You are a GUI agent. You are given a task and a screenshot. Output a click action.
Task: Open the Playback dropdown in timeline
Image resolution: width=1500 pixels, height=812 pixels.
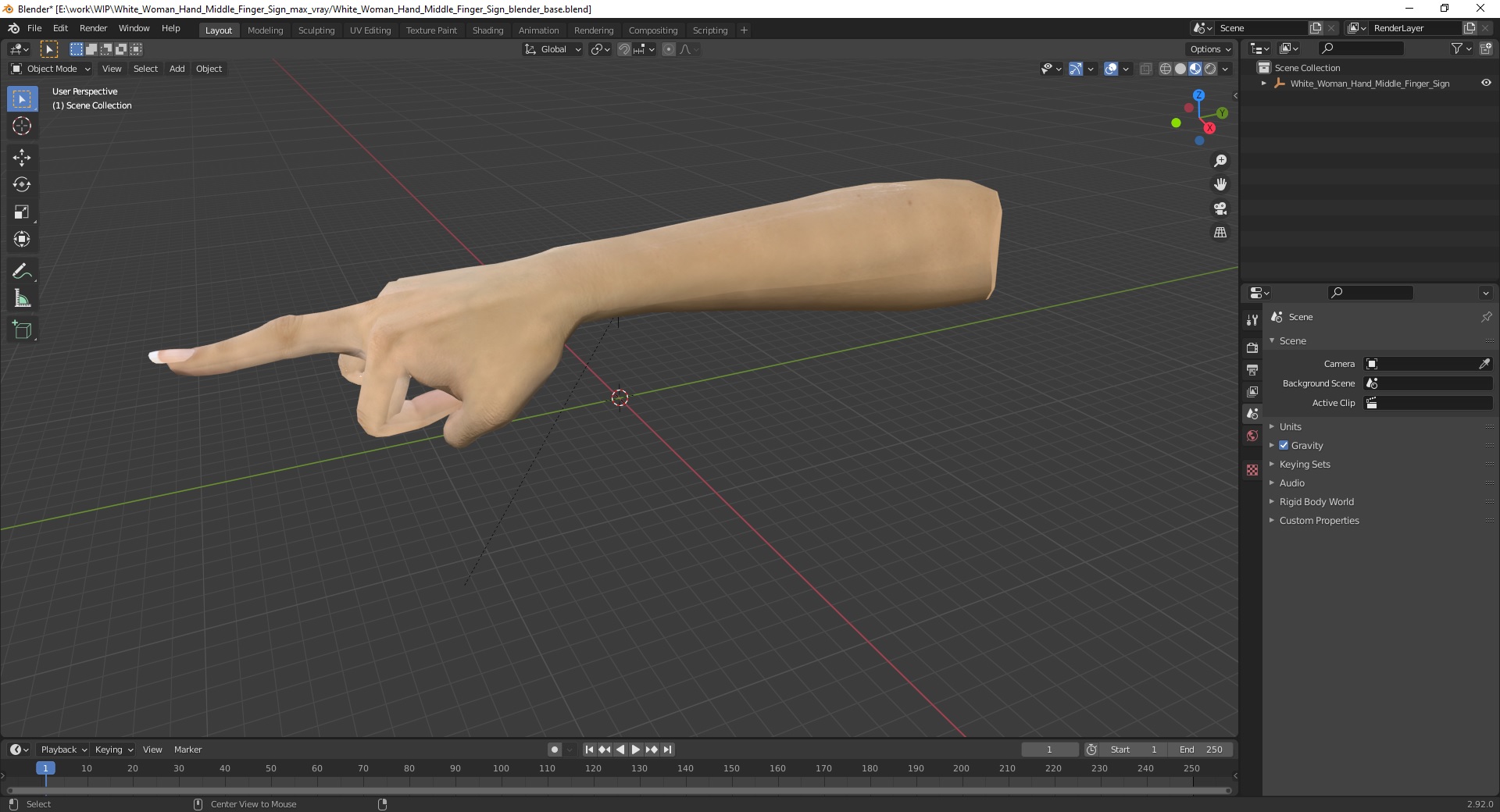62,750
